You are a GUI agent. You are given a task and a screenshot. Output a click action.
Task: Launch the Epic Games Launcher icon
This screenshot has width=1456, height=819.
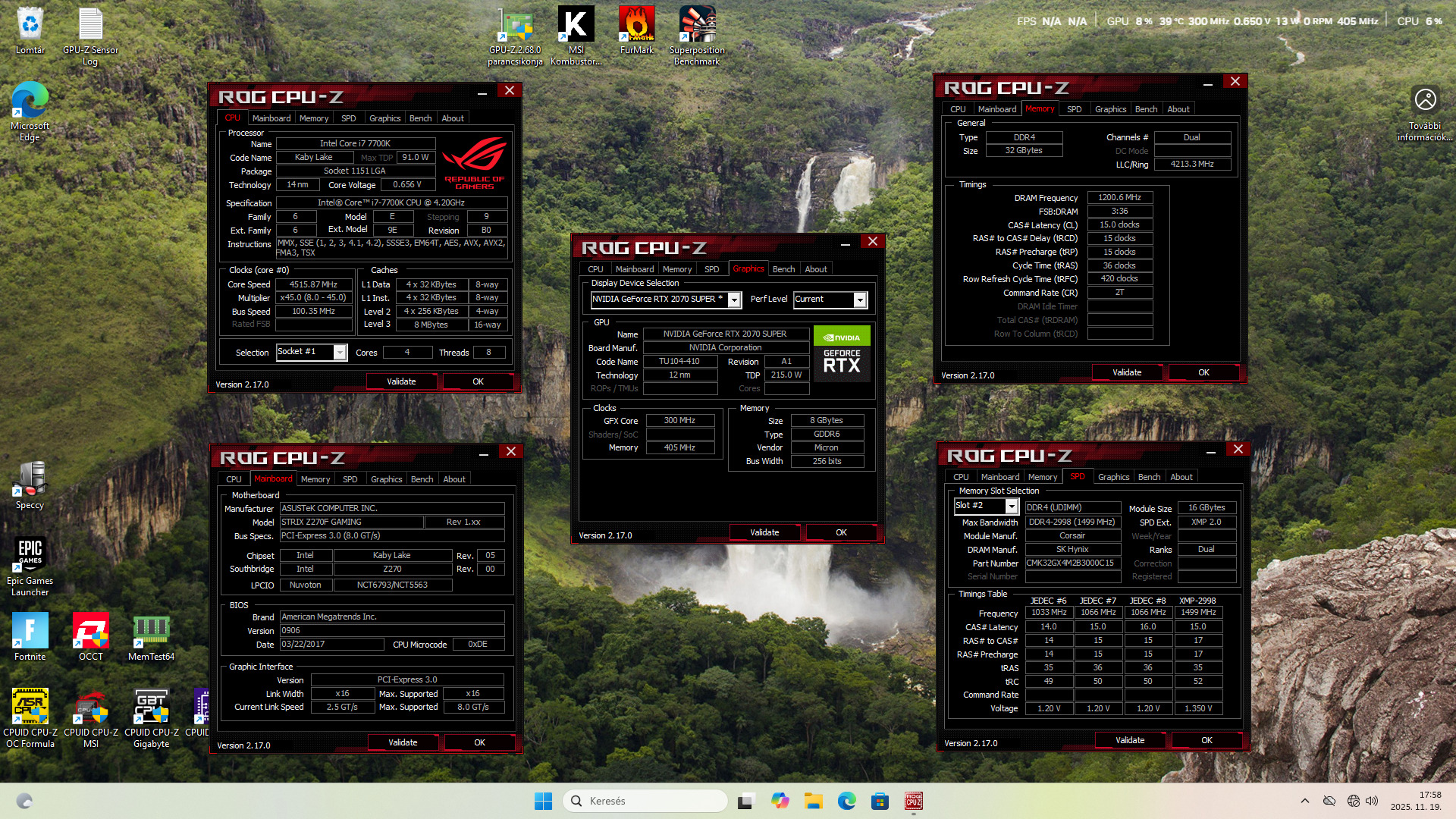pos(30,556)
